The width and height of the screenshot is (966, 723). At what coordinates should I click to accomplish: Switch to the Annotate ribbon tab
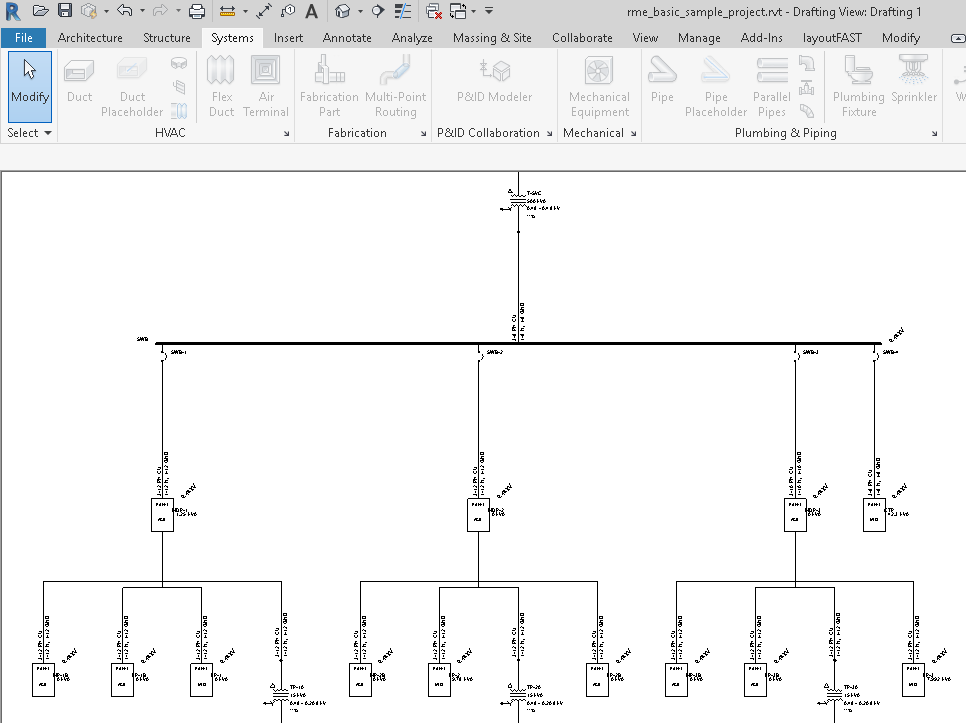[x=347, y=37]
